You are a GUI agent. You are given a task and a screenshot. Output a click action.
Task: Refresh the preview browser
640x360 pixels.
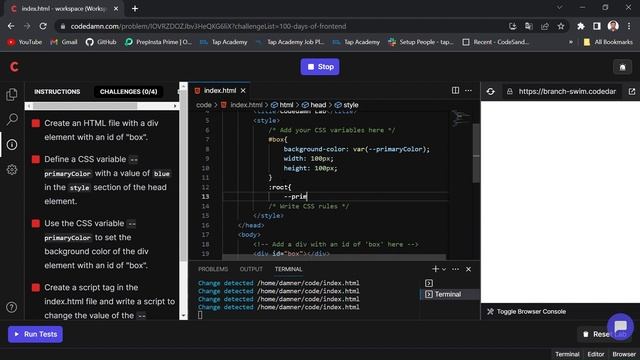tap(491, 91)
